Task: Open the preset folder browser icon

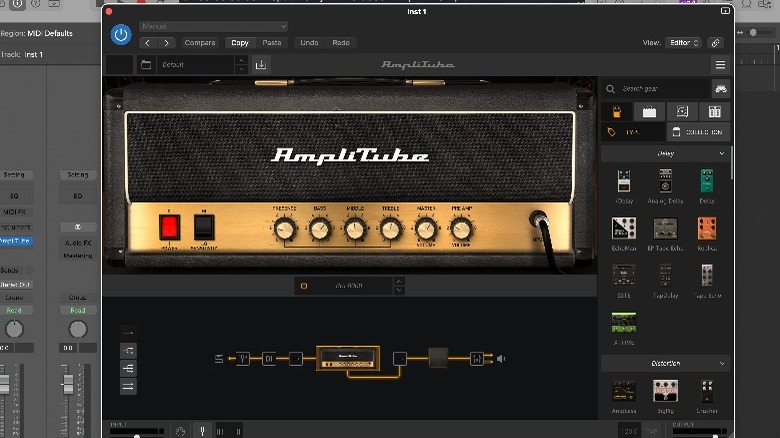Action: point(146,65)
